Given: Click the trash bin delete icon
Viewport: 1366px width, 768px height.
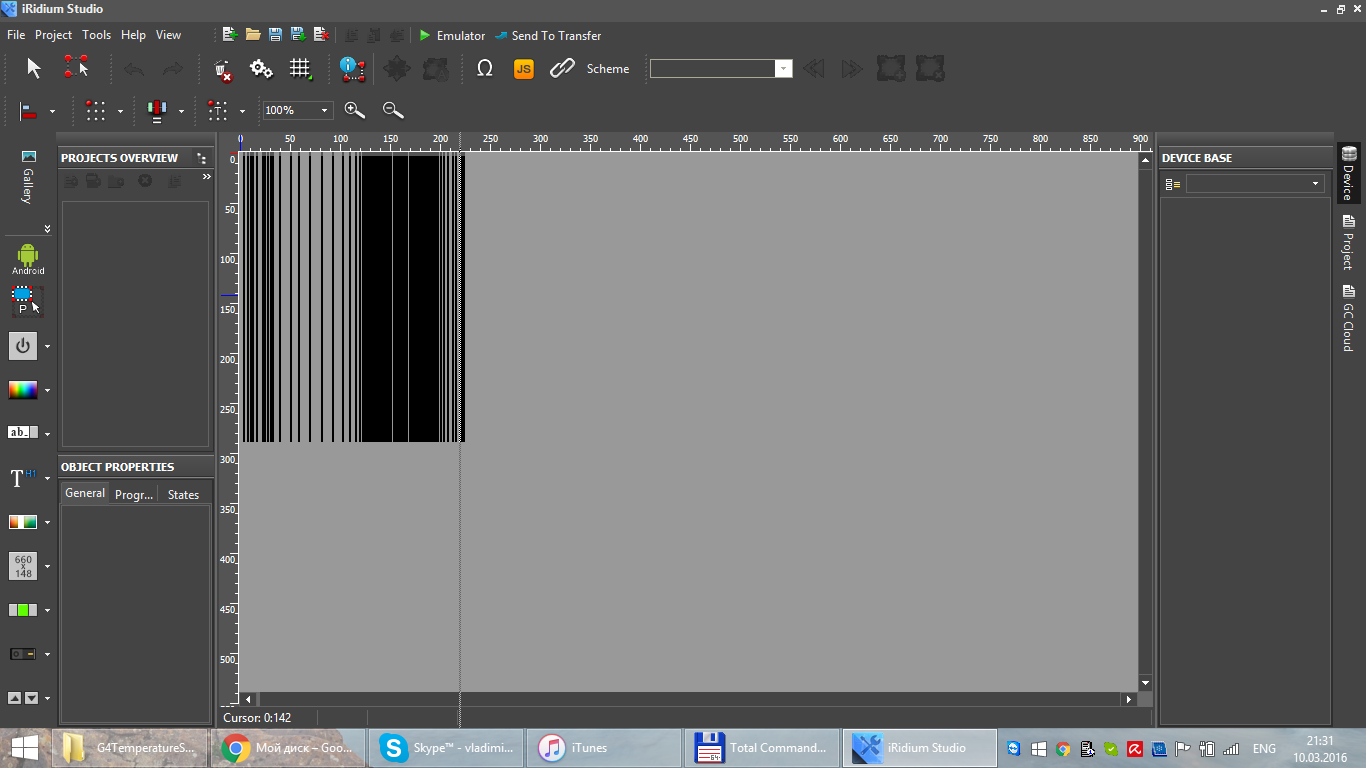Looking at the screenshot, I should tap(223, 69).
